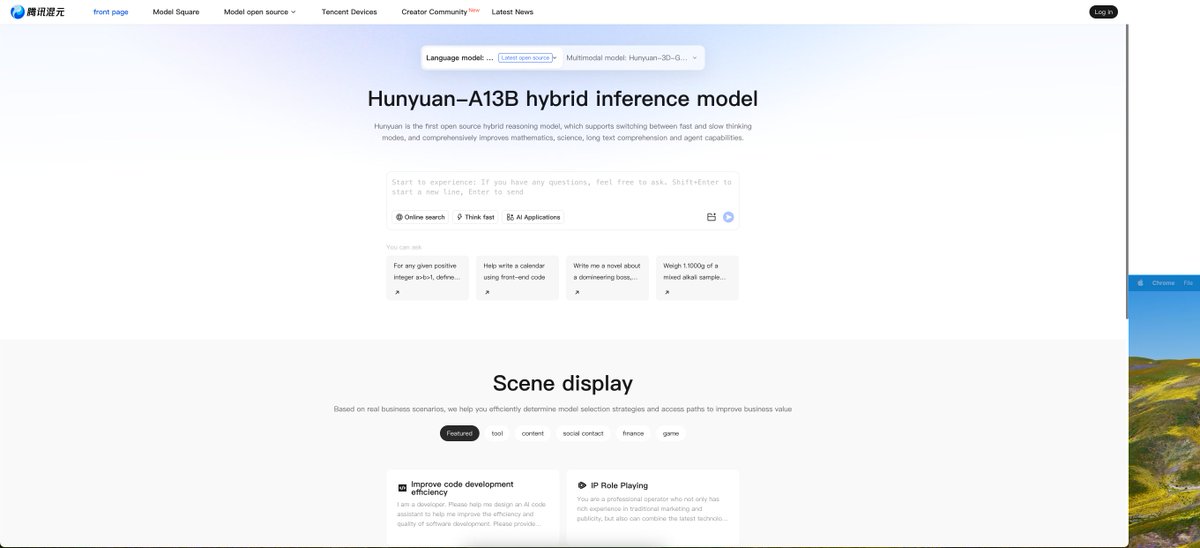Click the improve code development card icon
The image size is (1200, 548).
point(402,488)
